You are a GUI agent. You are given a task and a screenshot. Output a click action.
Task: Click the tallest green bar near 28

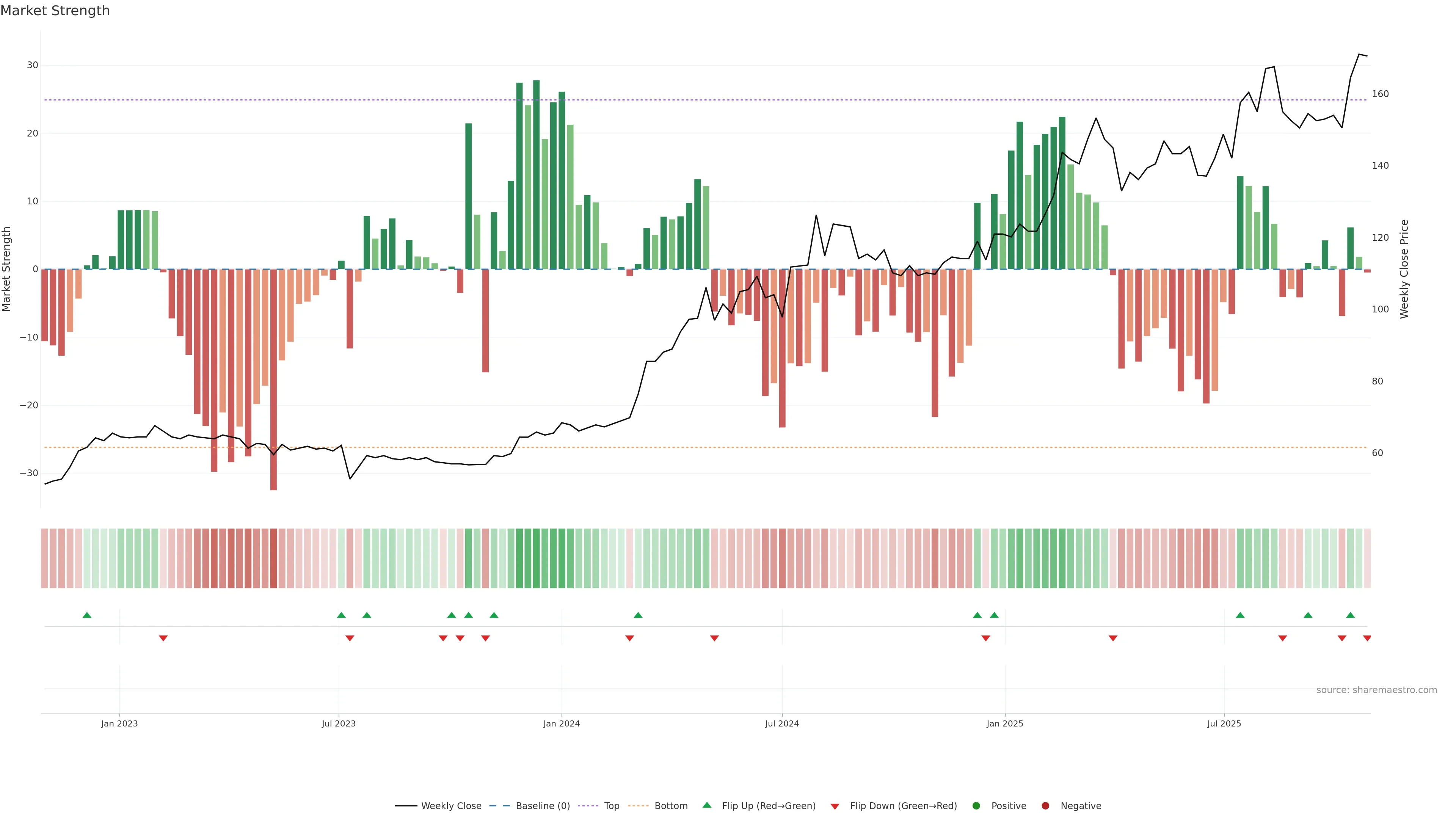pos(537,169)
